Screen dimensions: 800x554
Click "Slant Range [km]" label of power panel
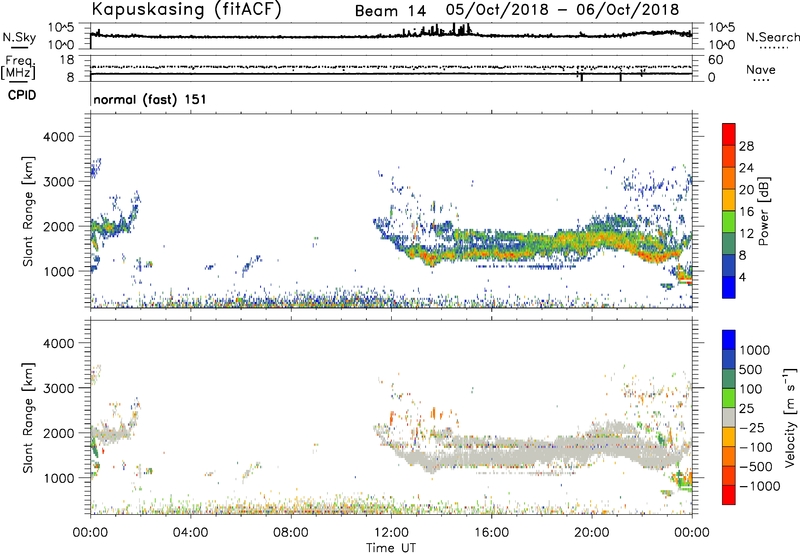coord(28,211)
